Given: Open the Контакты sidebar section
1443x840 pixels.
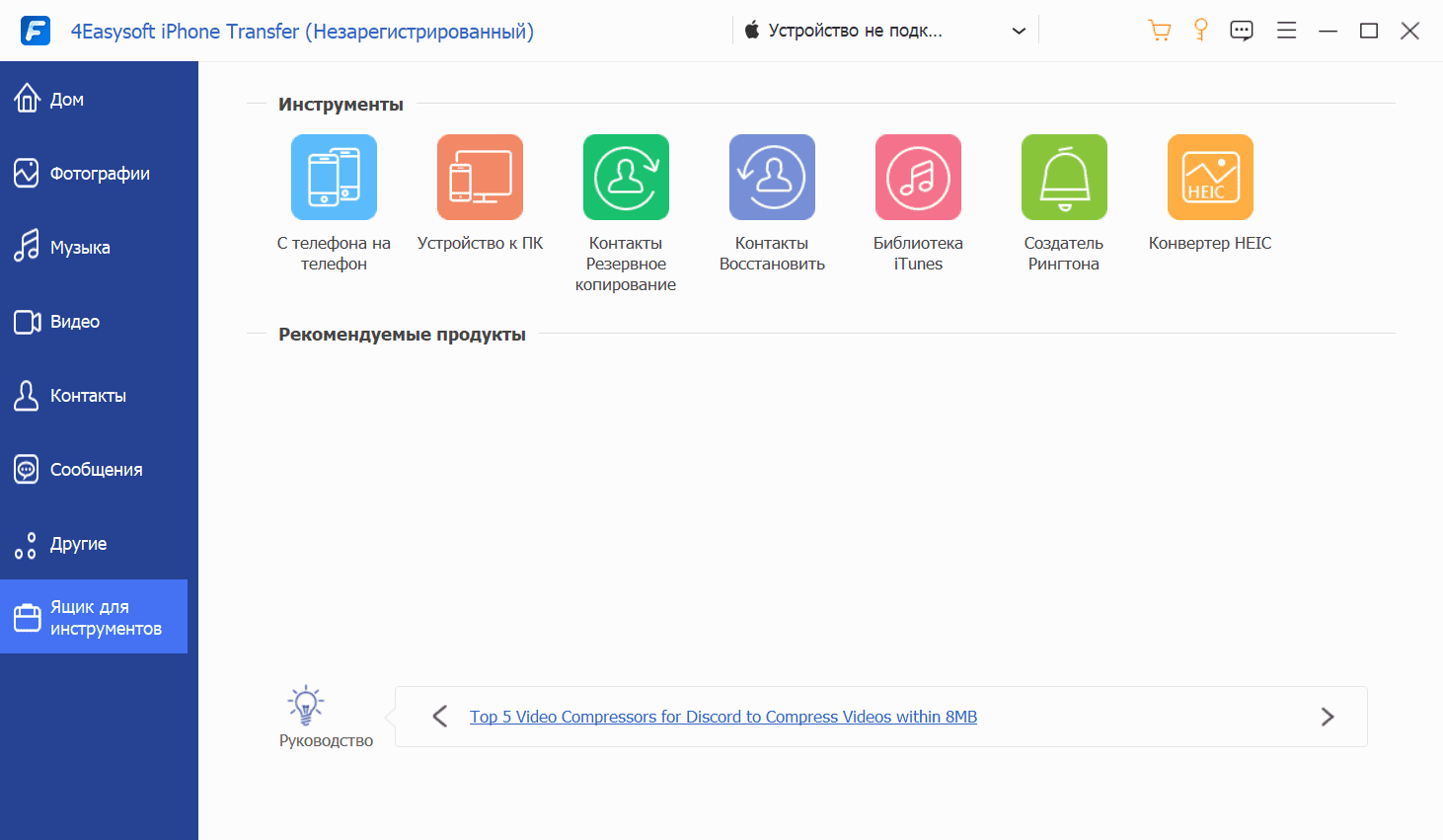Looking at the screenshot, I should (94, 395).
